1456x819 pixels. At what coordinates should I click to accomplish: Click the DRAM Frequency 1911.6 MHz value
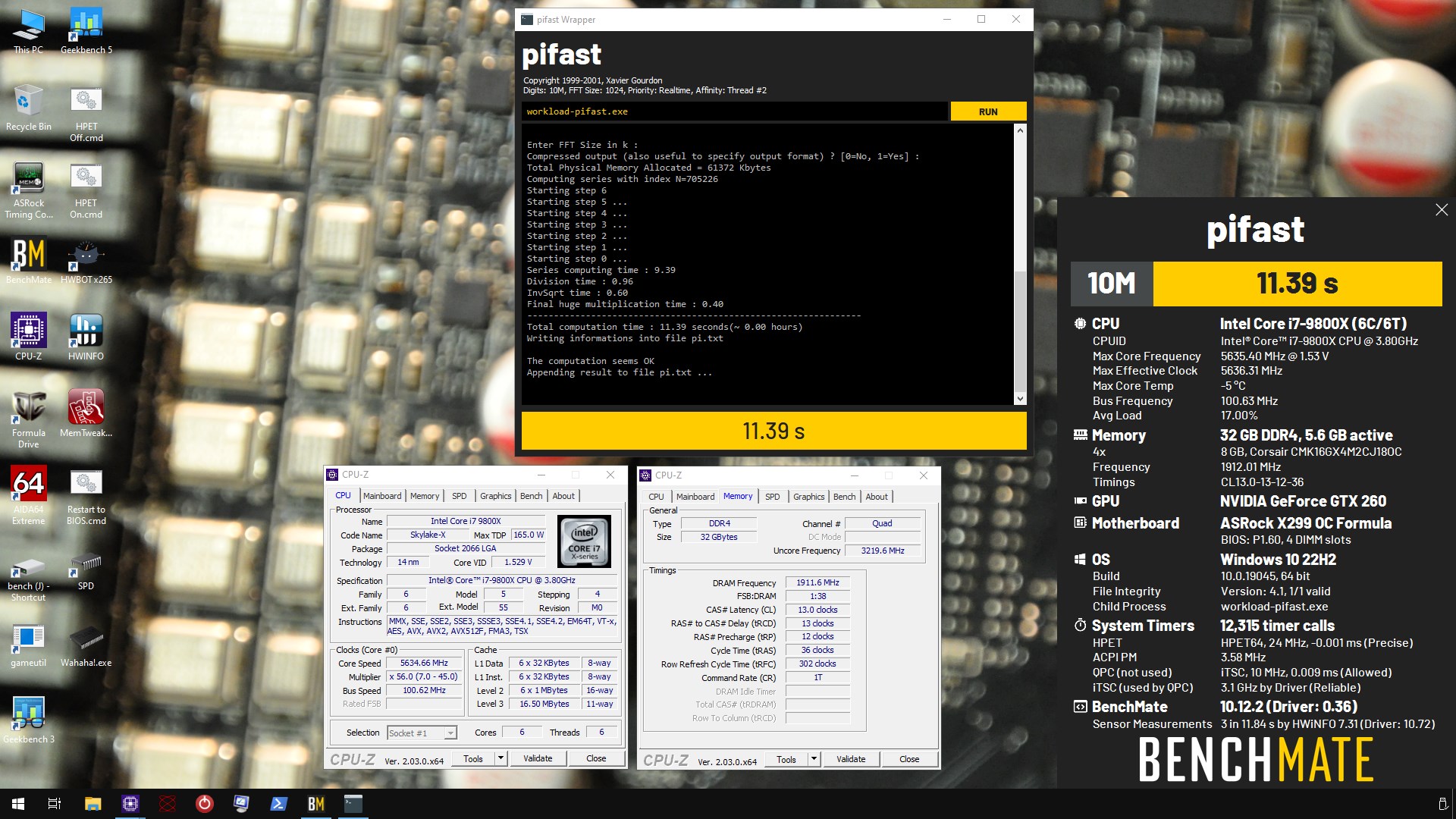817,582
